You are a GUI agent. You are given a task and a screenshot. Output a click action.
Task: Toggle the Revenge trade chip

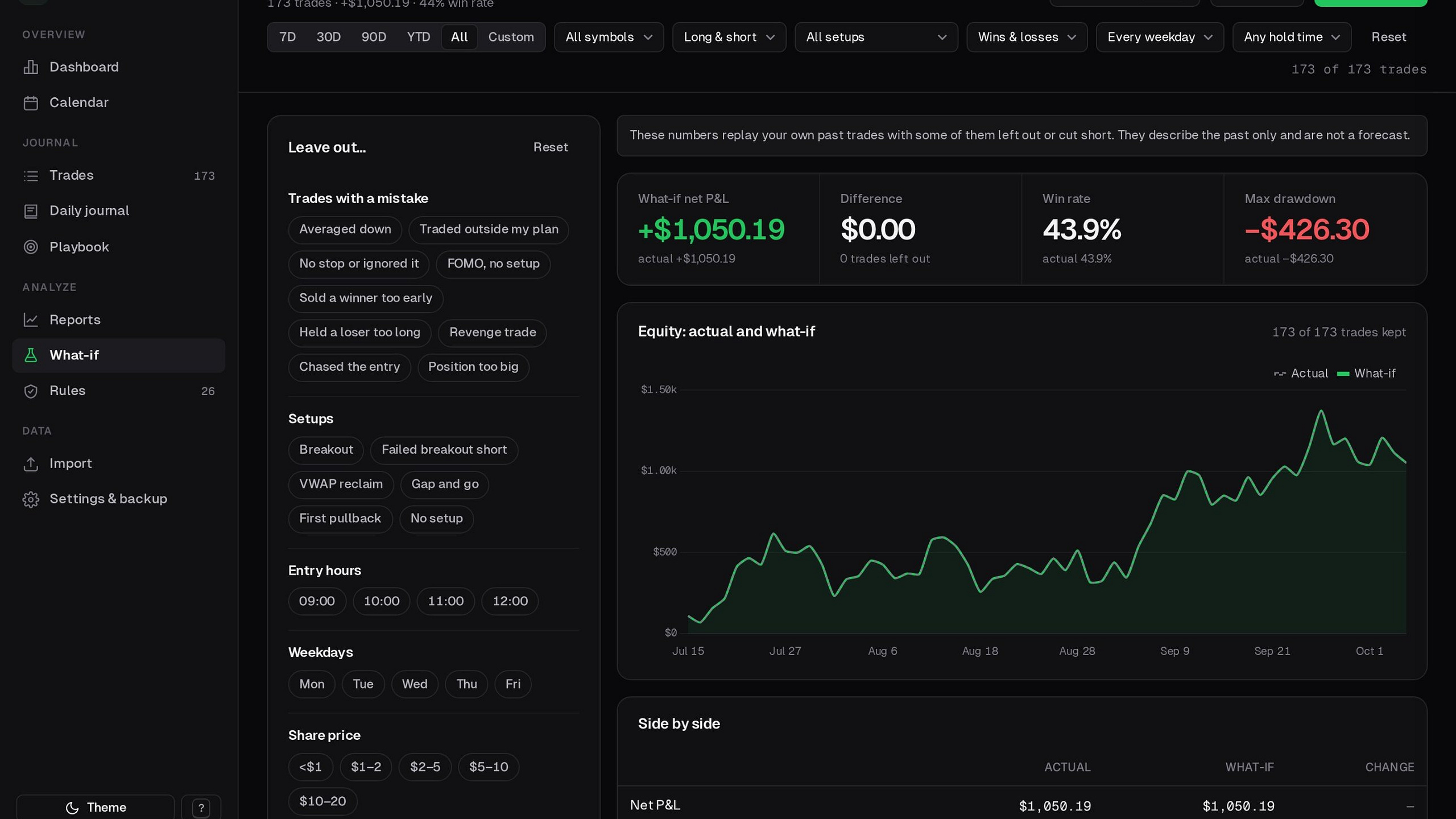[493, 333]
